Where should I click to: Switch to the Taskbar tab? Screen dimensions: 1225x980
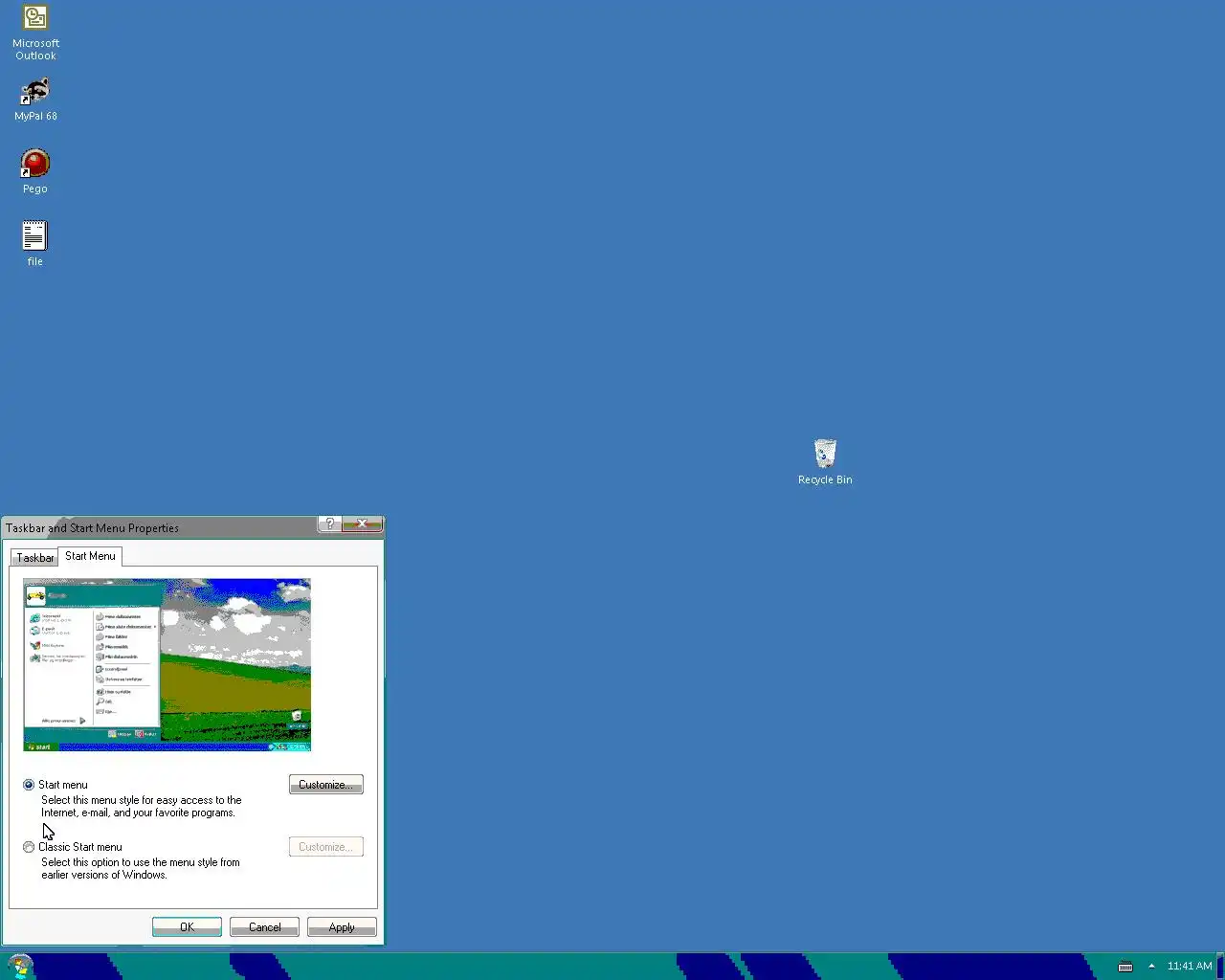(34, 557)
